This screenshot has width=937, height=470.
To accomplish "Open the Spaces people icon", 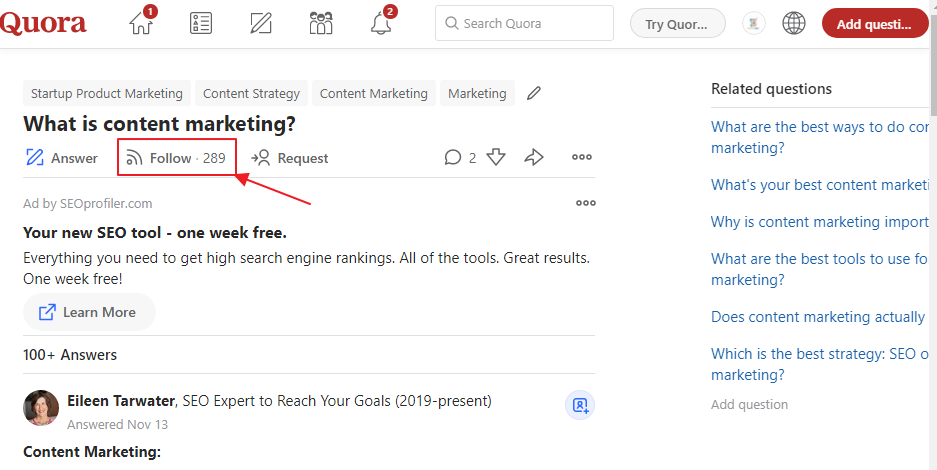I will pos(321,23).
